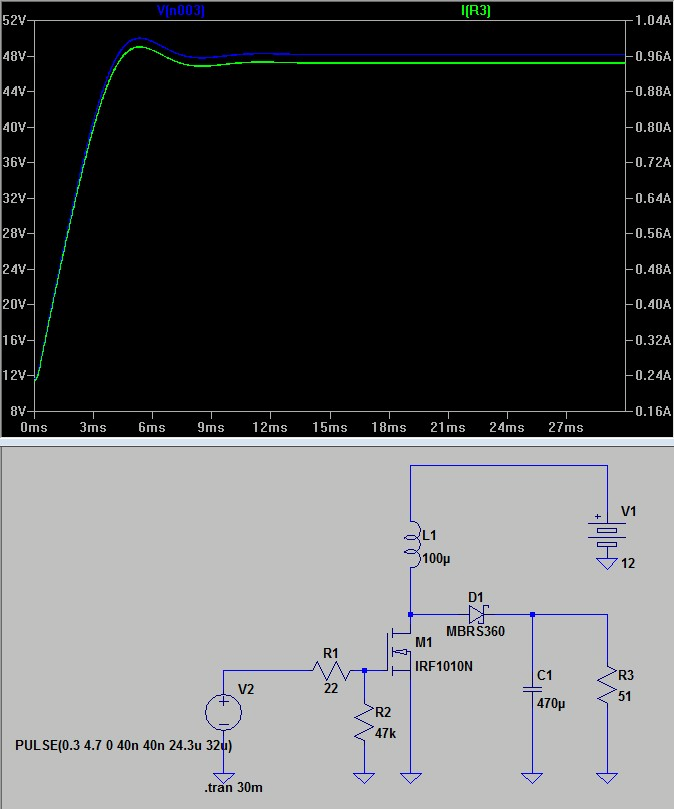Click the PULSE source parameters text
The image size is (674, 809).
[123, 746]
